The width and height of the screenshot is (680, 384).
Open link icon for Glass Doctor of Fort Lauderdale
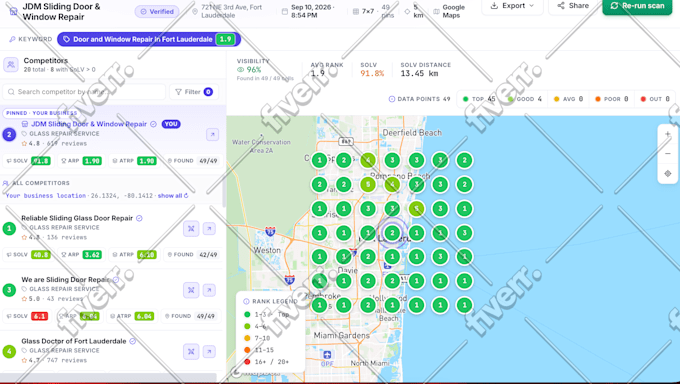point(209,351)
